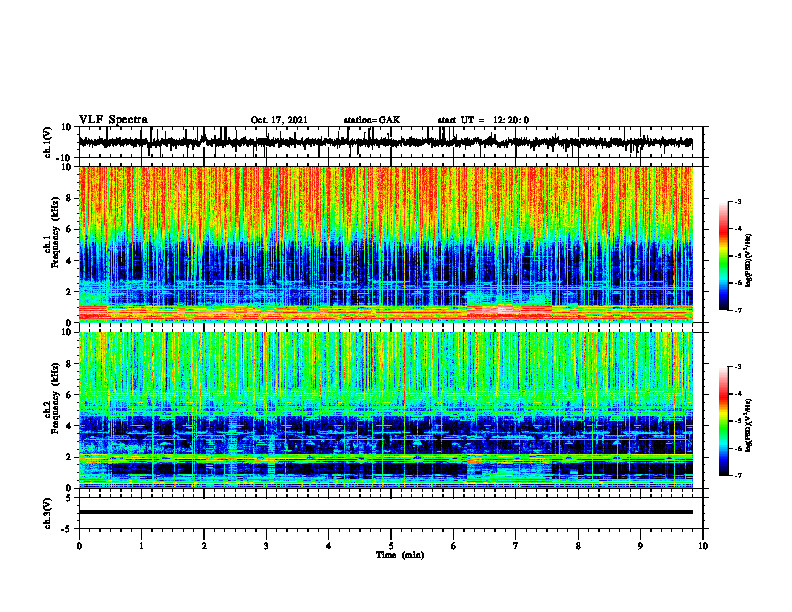Click the ch.1 voltage waveform trace
The image size is (792, 612).
click(385, 142)
